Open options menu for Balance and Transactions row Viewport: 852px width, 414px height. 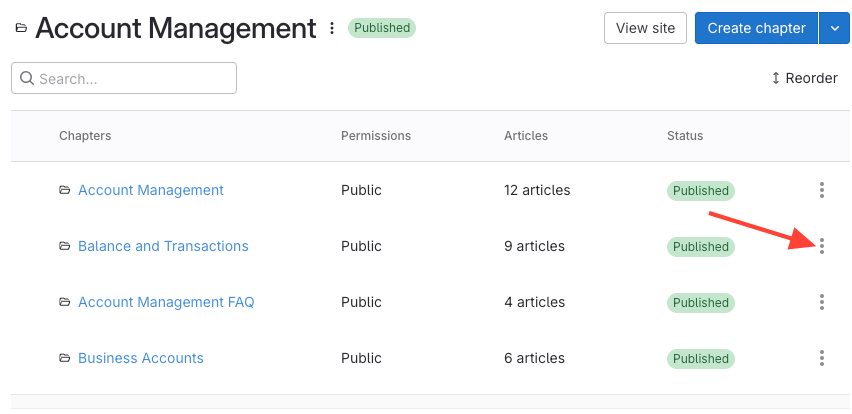pos(821,246)
